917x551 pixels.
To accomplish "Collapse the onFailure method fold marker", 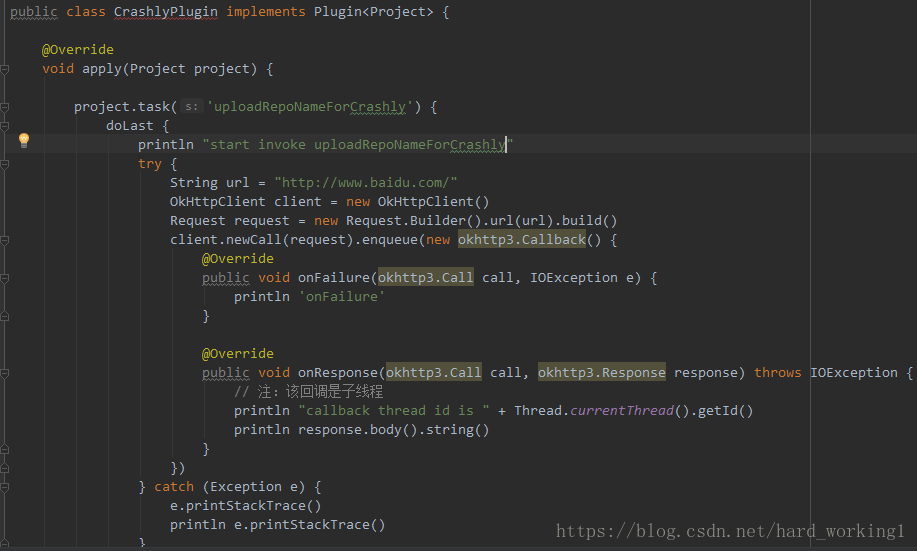I will (5, 278).
